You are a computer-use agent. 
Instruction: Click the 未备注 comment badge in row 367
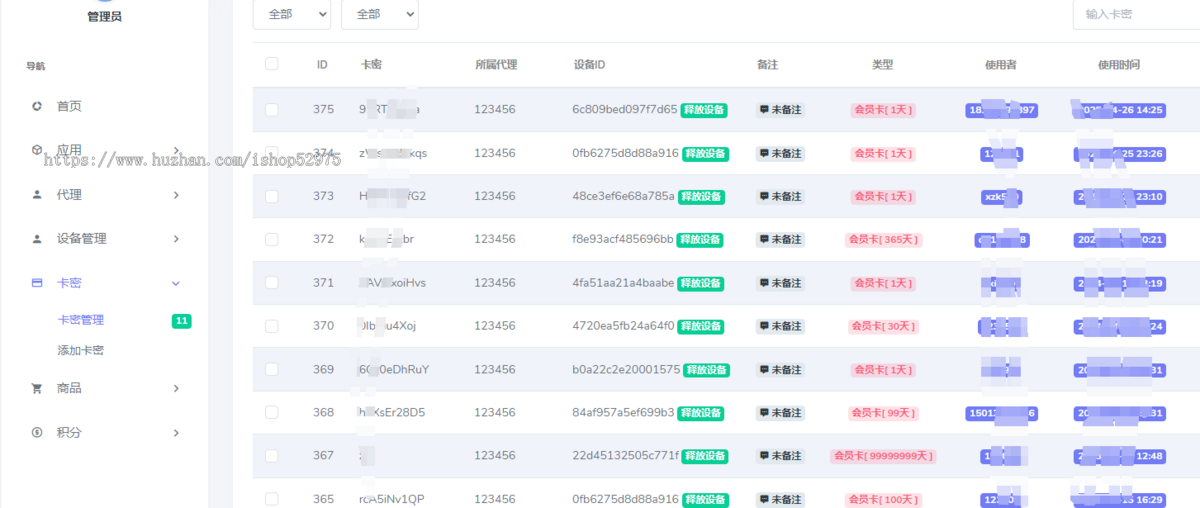[x=780, y=456]
